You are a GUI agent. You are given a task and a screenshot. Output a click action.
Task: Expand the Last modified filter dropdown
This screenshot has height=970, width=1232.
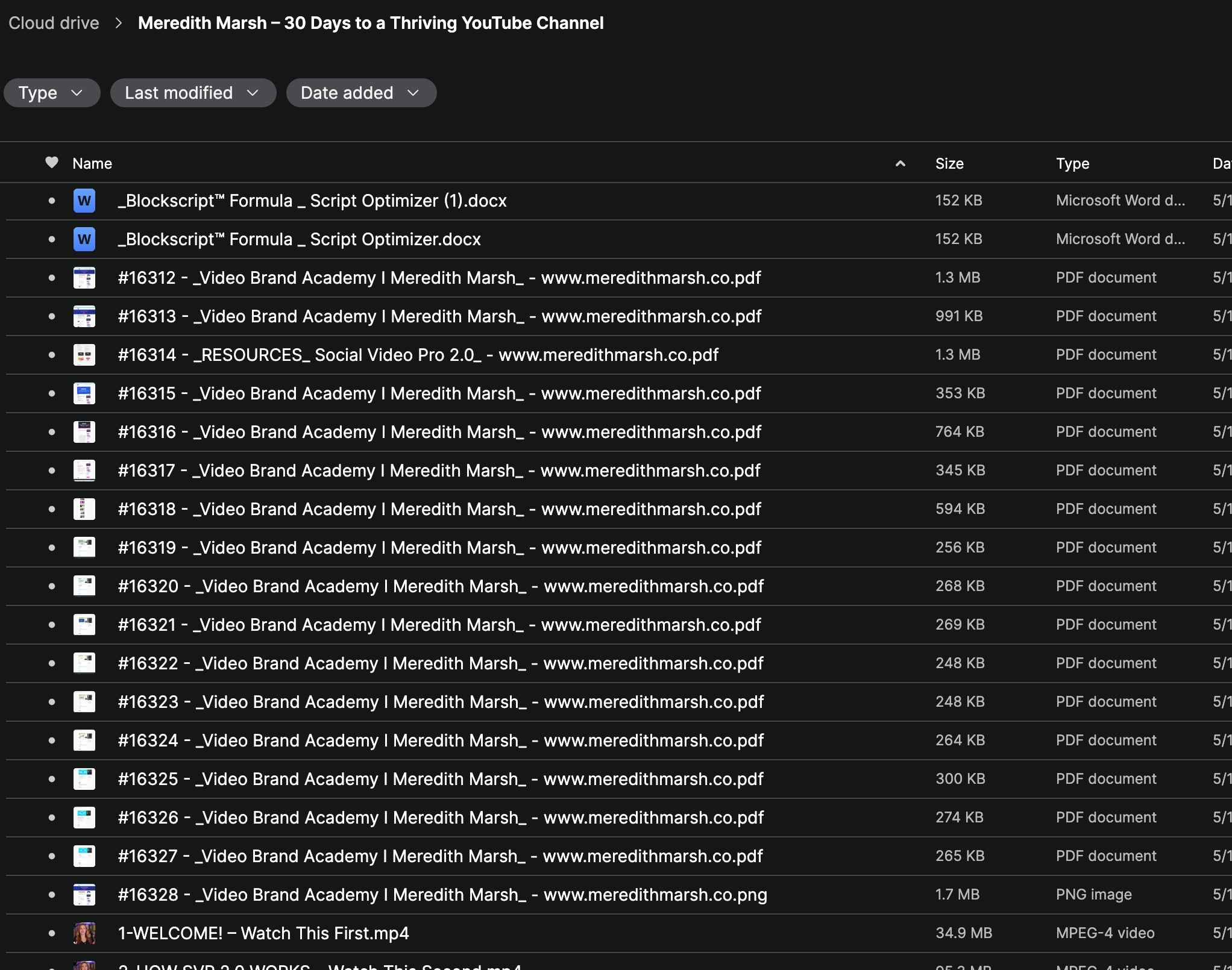pos(192,93)
